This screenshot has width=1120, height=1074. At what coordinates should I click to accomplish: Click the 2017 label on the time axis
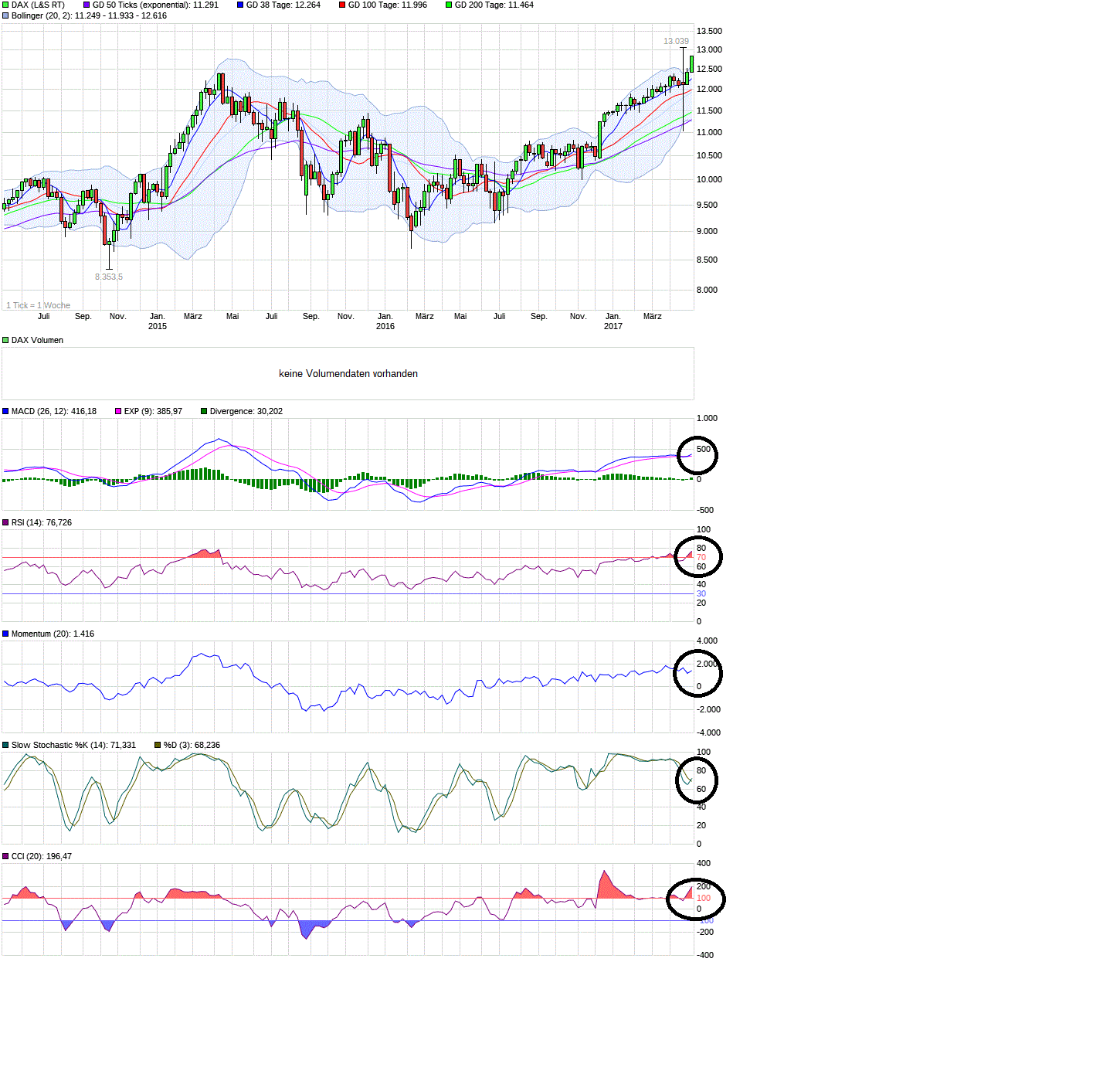coord(613,327)
